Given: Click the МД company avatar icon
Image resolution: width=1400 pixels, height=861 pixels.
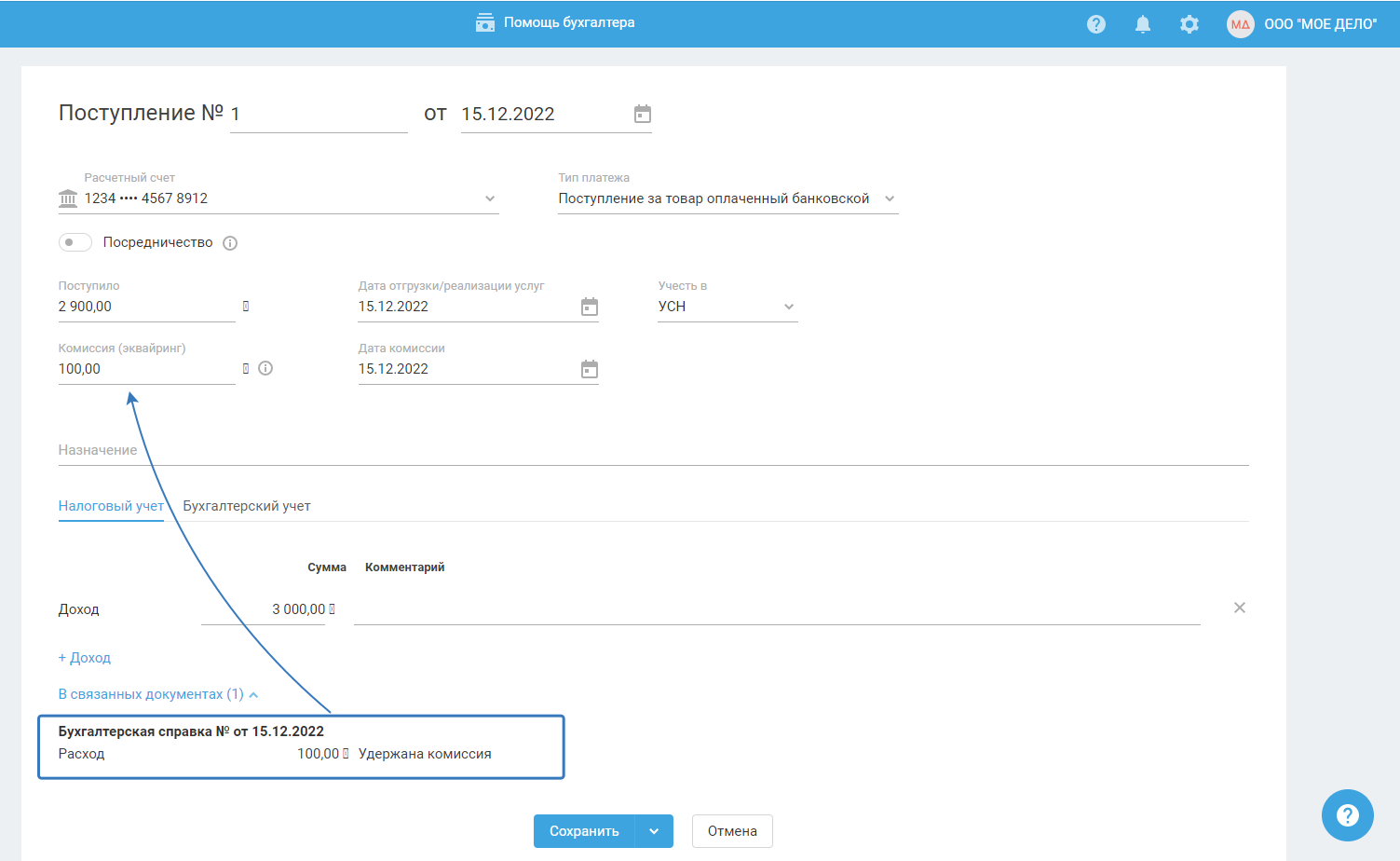Looking at the screenshot, I should coord(1240,24).
